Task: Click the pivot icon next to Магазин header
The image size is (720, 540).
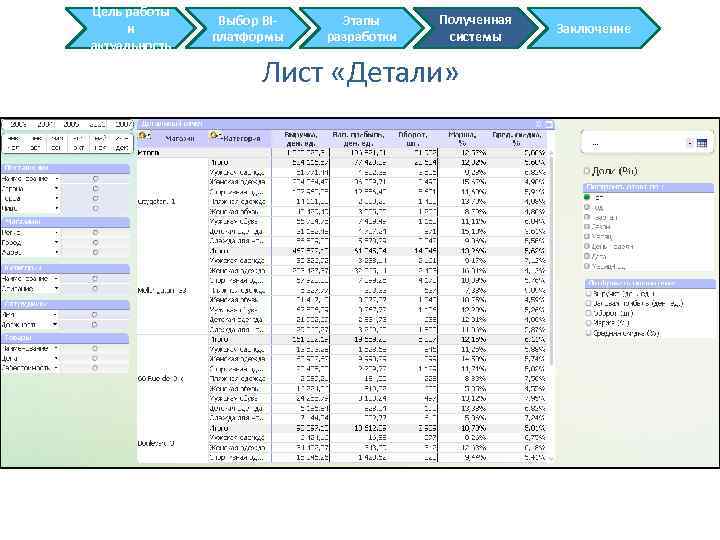Action: (144, 136)
